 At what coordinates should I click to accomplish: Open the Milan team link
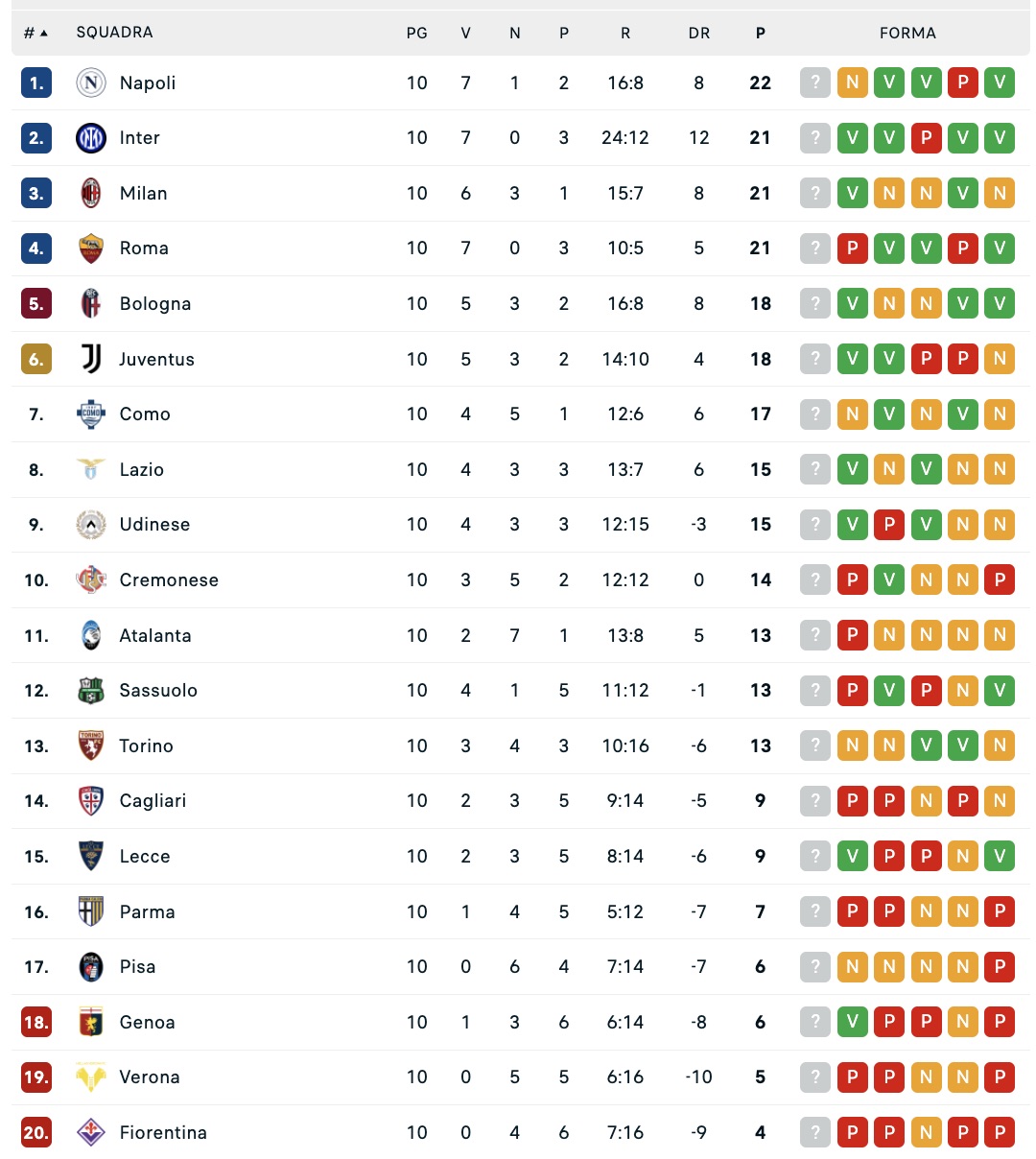point(144,194)
